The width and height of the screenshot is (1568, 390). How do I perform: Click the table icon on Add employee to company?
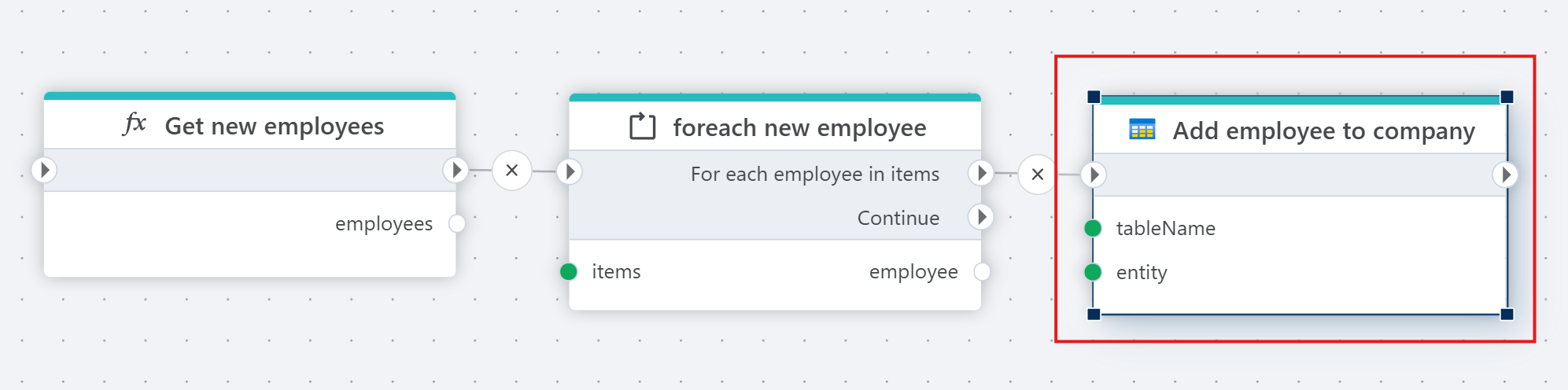click(1142, 129)
